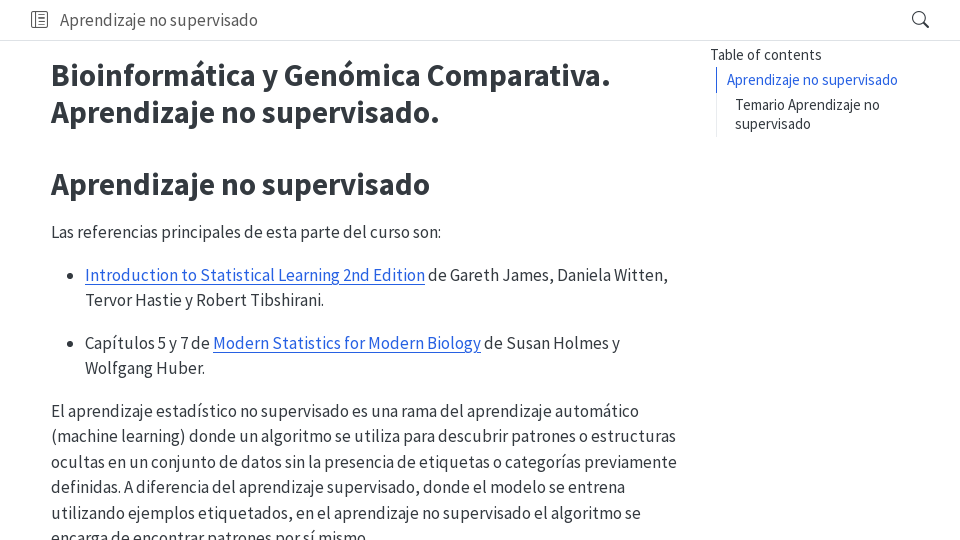Click the navbar title Aprendizaje no supervisado

[x=158, y=20]
